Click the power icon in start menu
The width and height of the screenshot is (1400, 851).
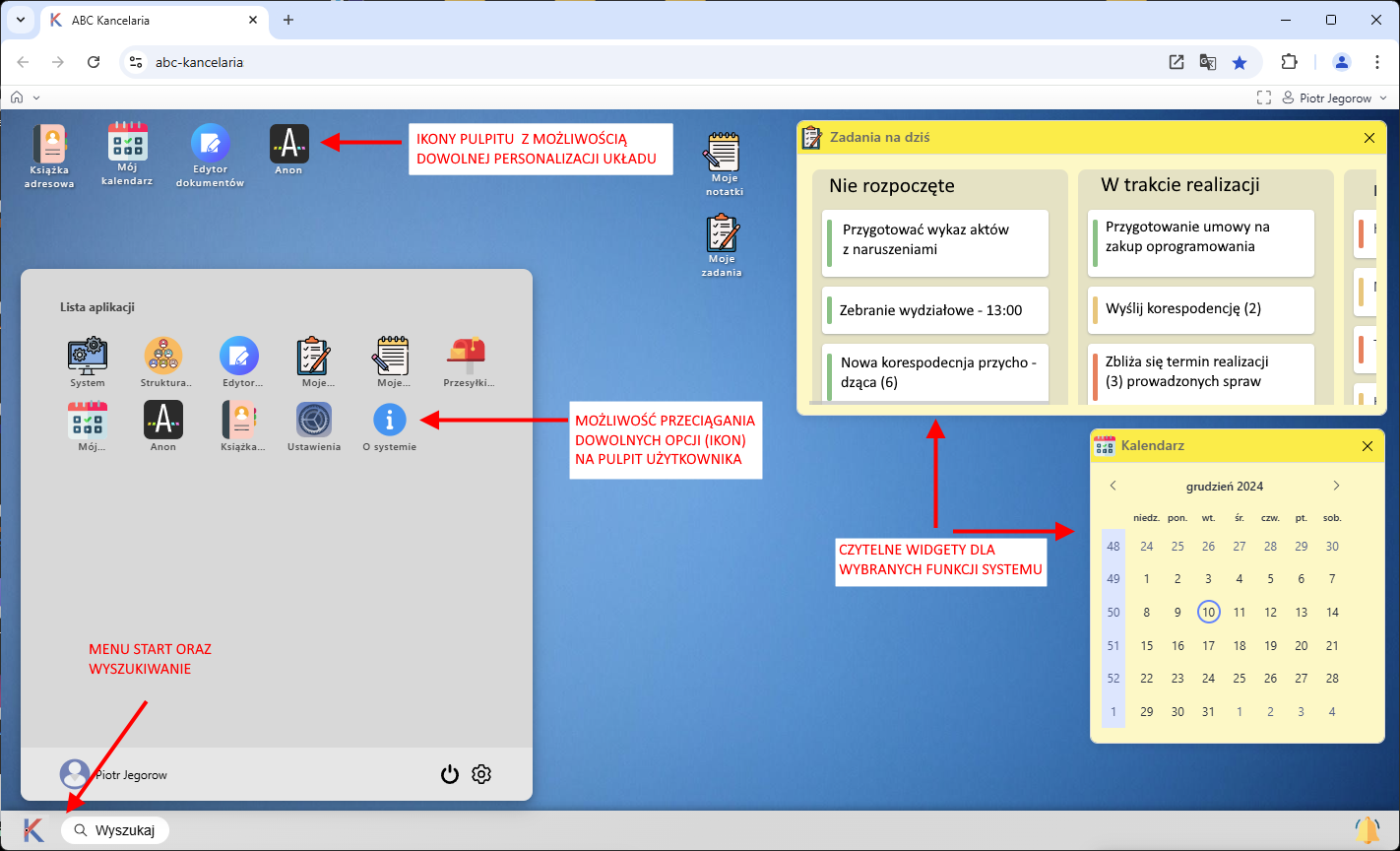coord(450,774)
